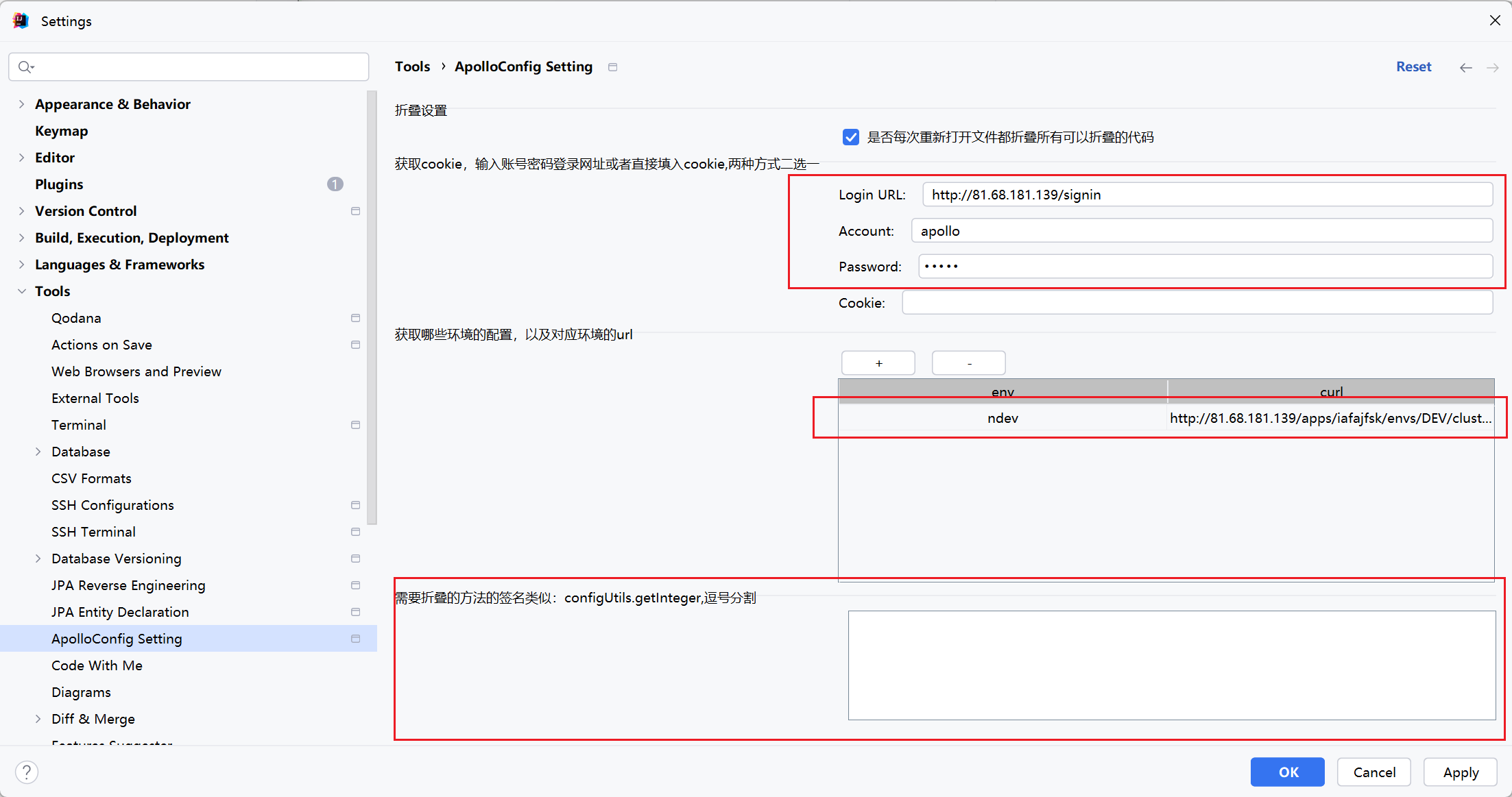
Task: Click the project icon on SSH Terminal row
Action: click(355, 532)
